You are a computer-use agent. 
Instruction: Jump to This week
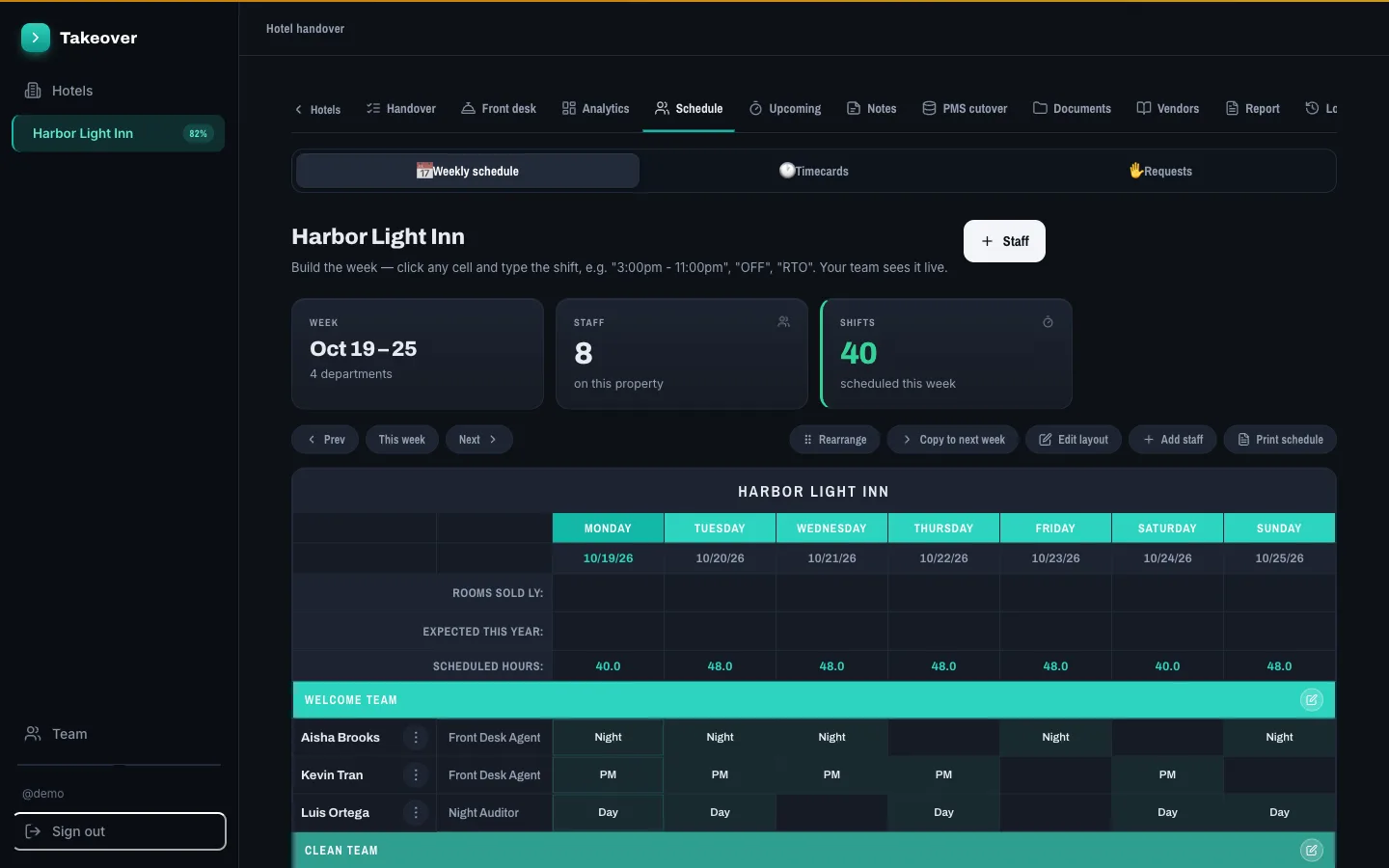click(x=401, y=440)
